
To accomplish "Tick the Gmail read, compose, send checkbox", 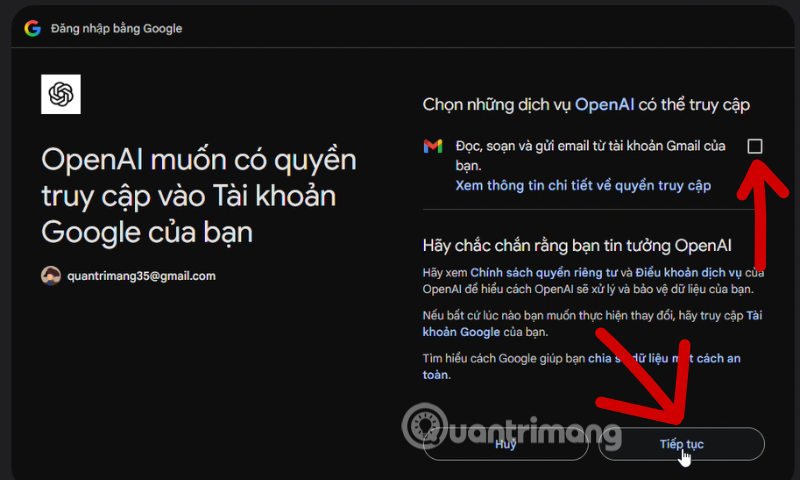I will pos(755,146).
